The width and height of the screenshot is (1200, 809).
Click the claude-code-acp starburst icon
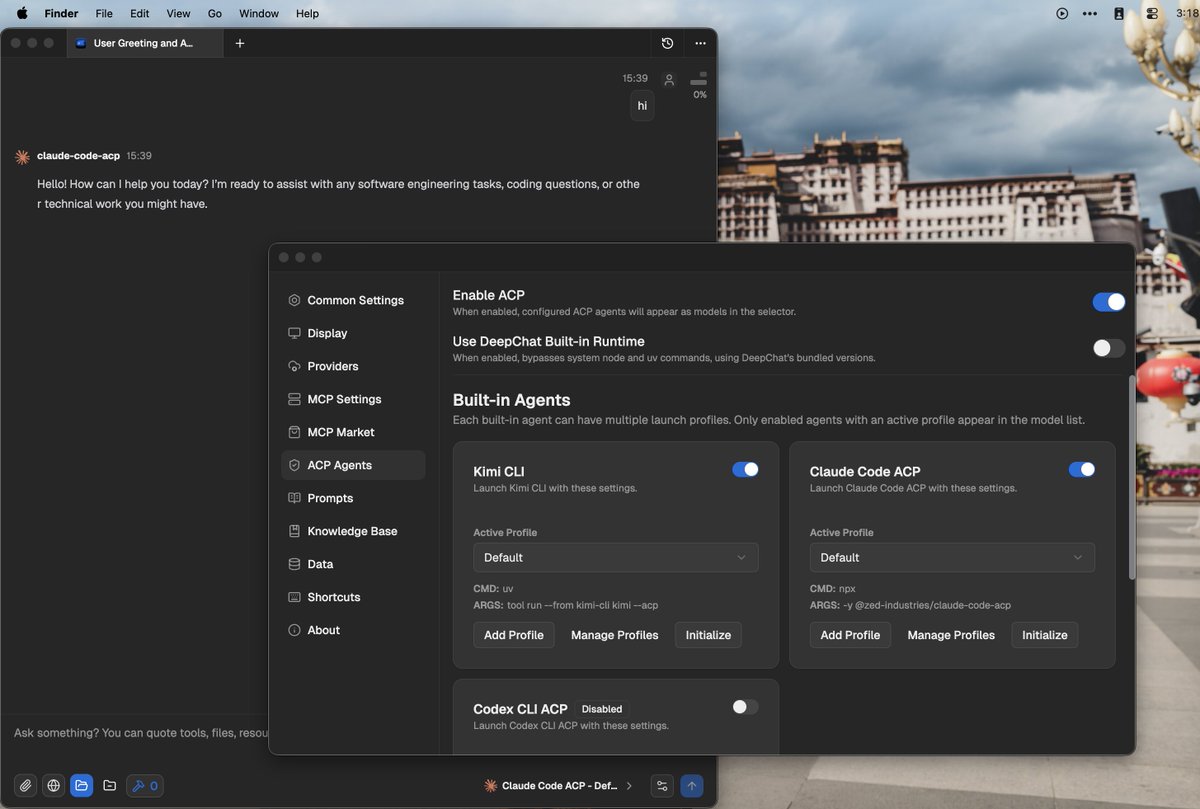(22, 157)
